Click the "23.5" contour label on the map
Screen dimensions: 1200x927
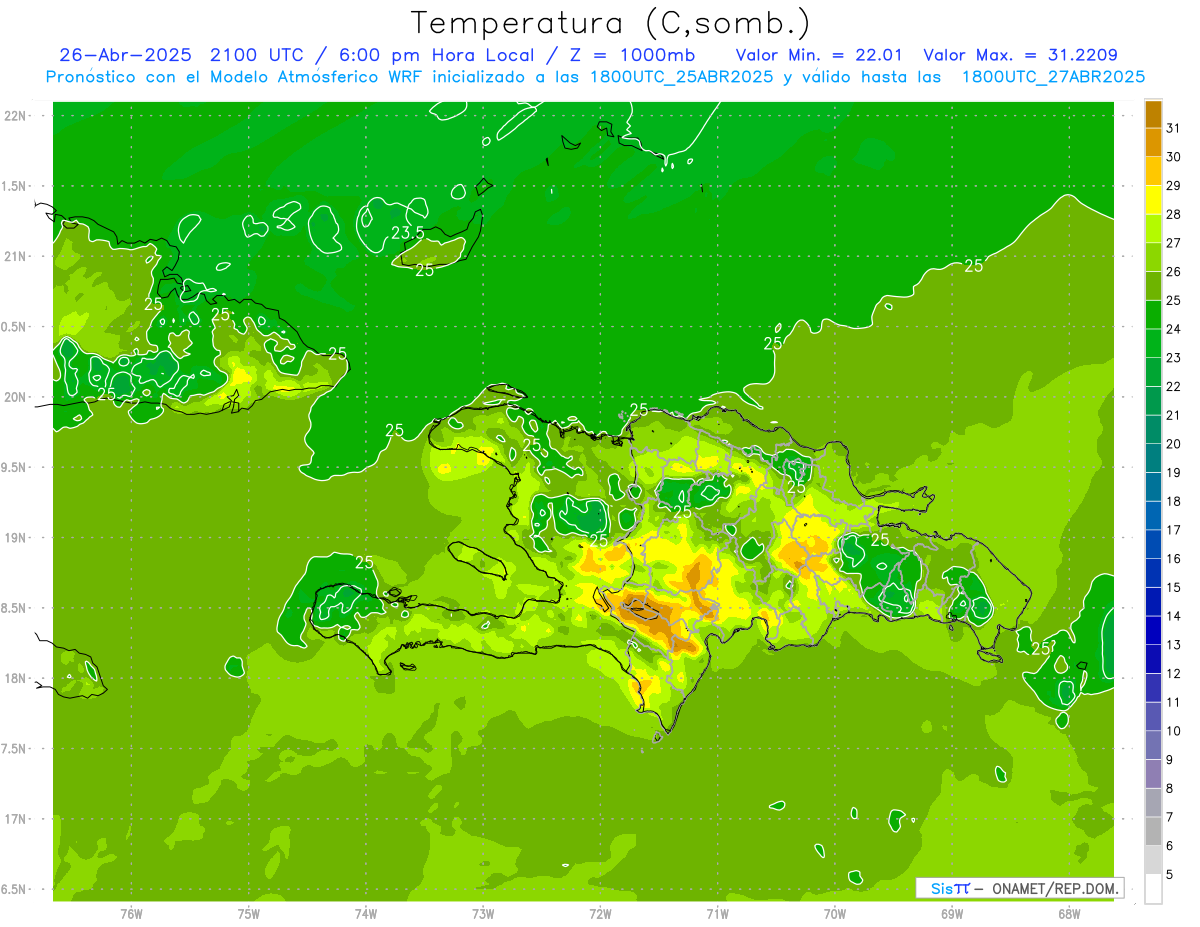click(407, 232)
